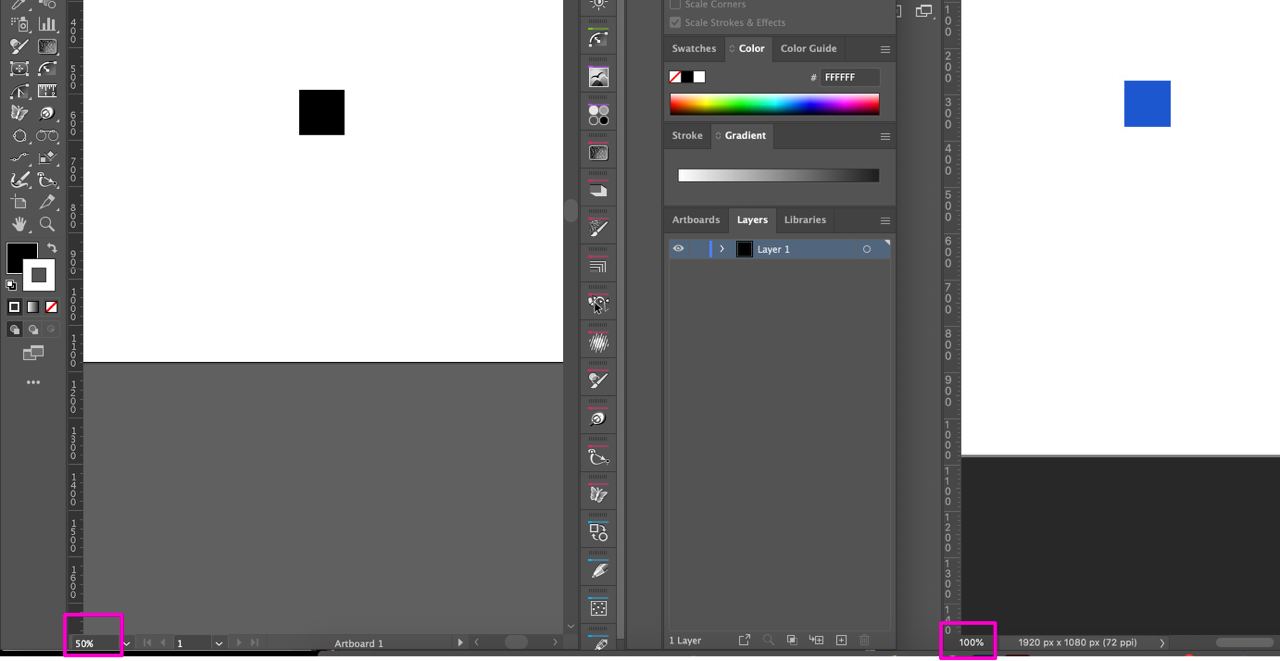This screenshot has width=1280, height=661.
Task: Click Create New Layer icon
Action: pyautogui.click(x=841, y=640)
